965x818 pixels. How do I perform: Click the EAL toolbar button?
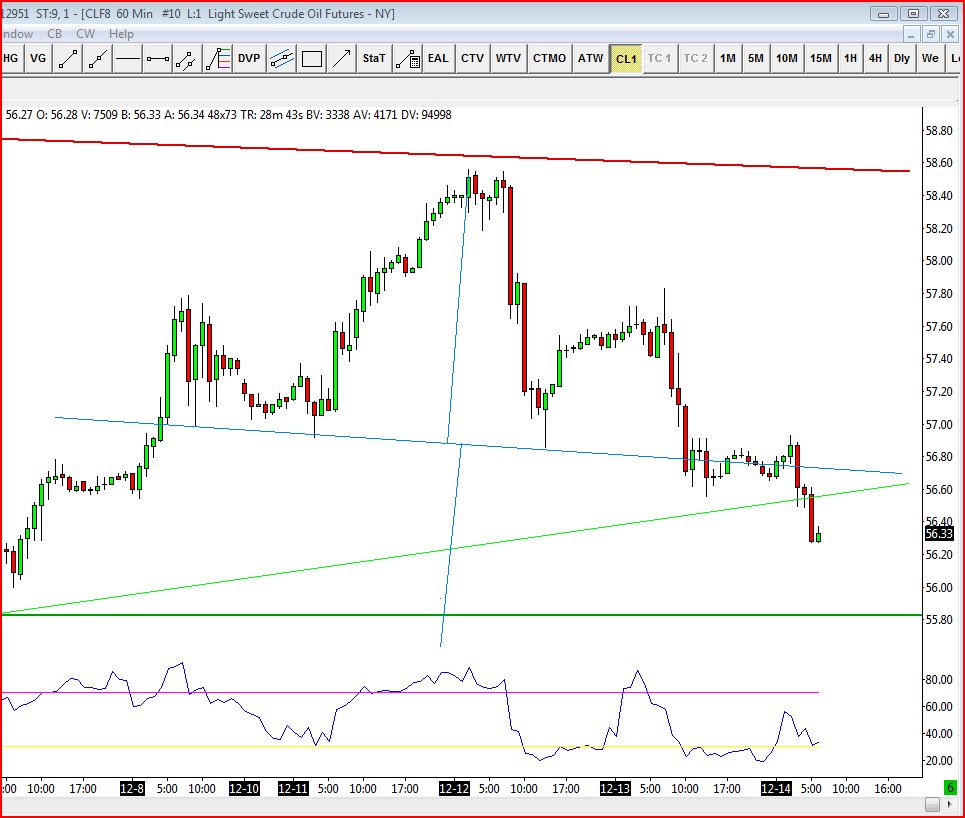point(438,58)
